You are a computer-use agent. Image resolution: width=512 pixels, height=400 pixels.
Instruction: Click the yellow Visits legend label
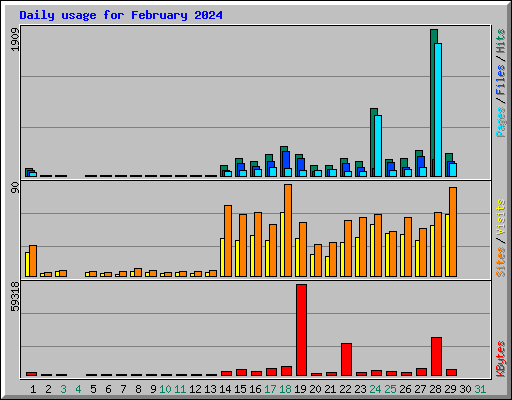click(x=500, y=218)
